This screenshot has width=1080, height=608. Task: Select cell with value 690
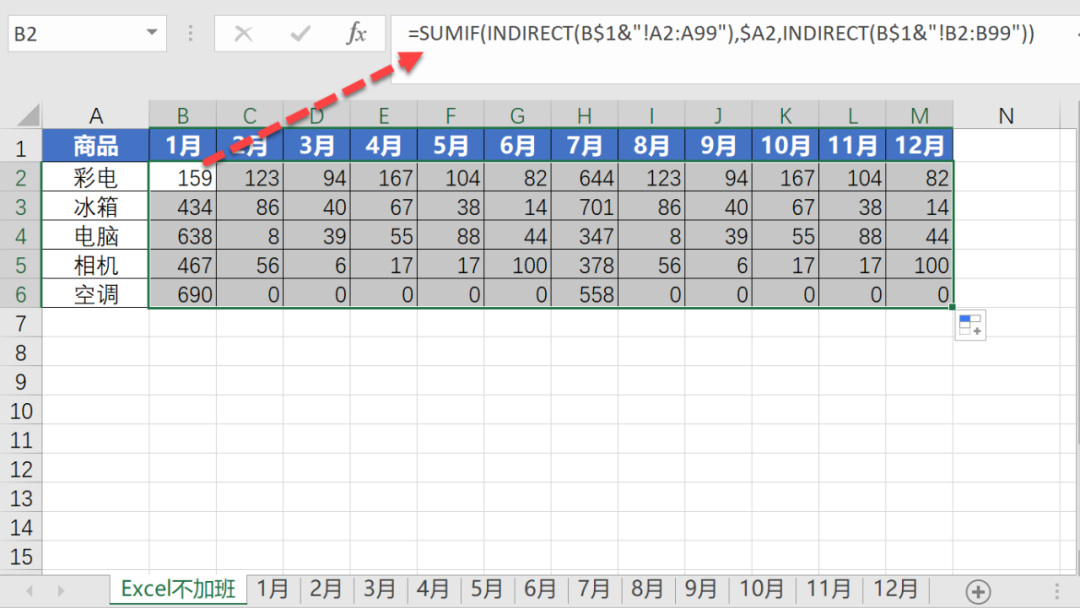tap(183, 294)
